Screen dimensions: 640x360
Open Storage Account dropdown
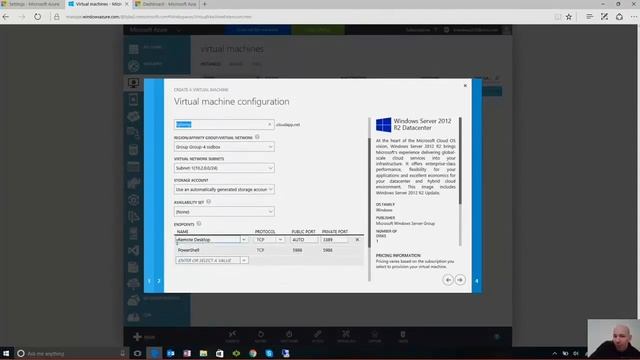click(224, 189)
